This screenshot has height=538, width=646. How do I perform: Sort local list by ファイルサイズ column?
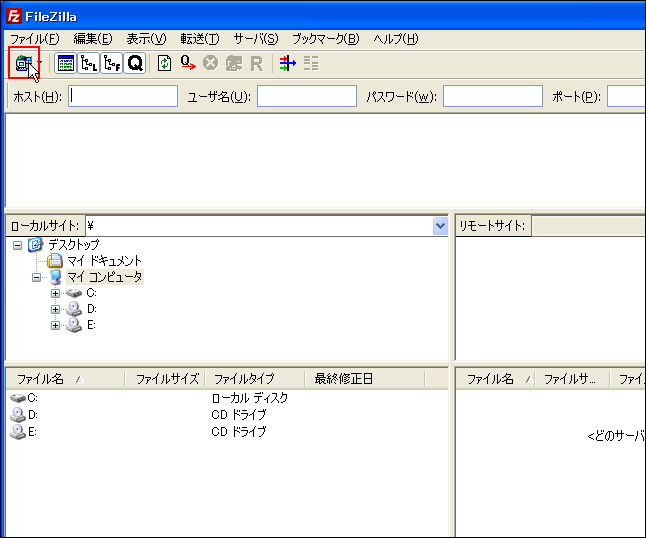(166, 379)
